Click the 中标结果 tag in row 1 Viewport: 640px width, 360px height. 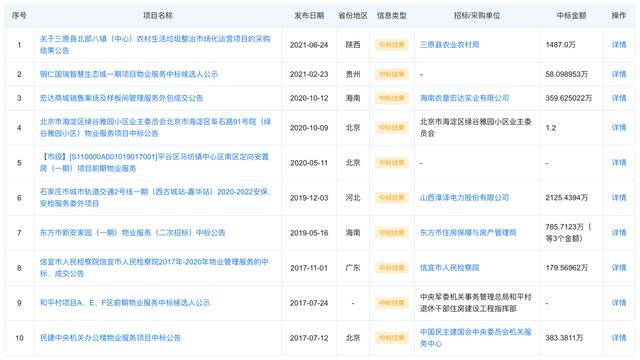pyautogui.click(x=391, y=44)
